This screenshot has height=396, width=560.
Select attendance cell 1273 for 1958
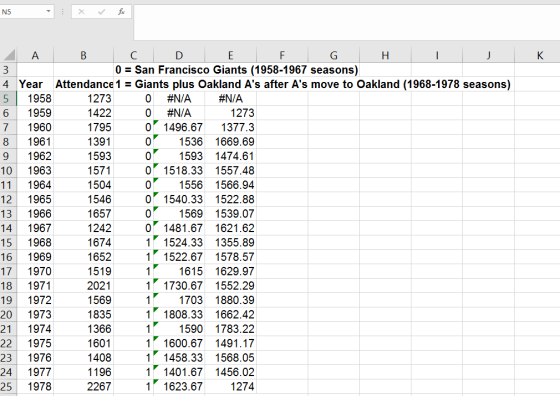[x=83, y=99]
